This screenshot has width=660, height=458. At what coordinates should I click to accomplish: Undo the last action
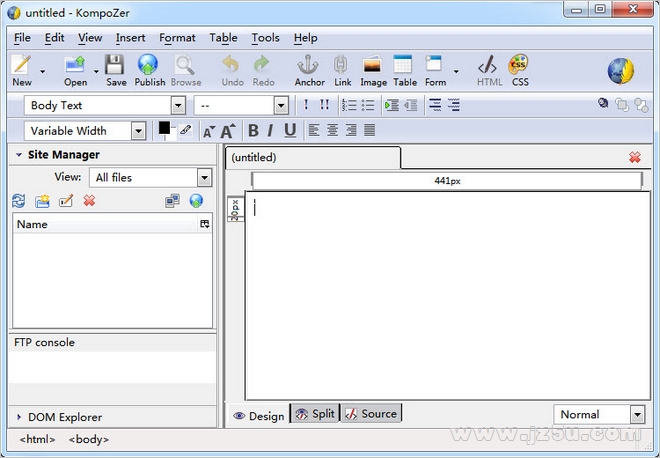pos(232,70)
